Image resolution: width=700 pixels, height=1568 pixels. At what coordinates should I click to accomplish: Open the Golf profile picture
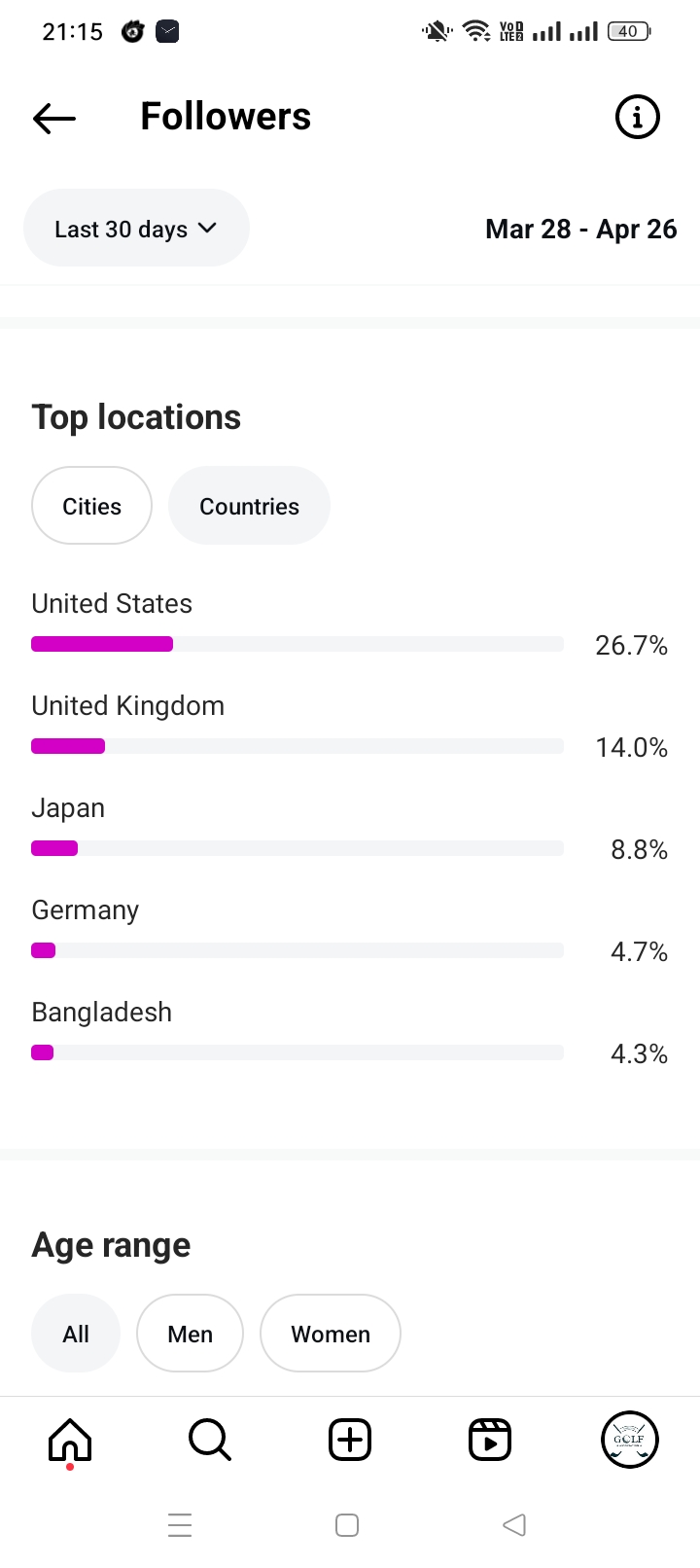coord(630,1440)
